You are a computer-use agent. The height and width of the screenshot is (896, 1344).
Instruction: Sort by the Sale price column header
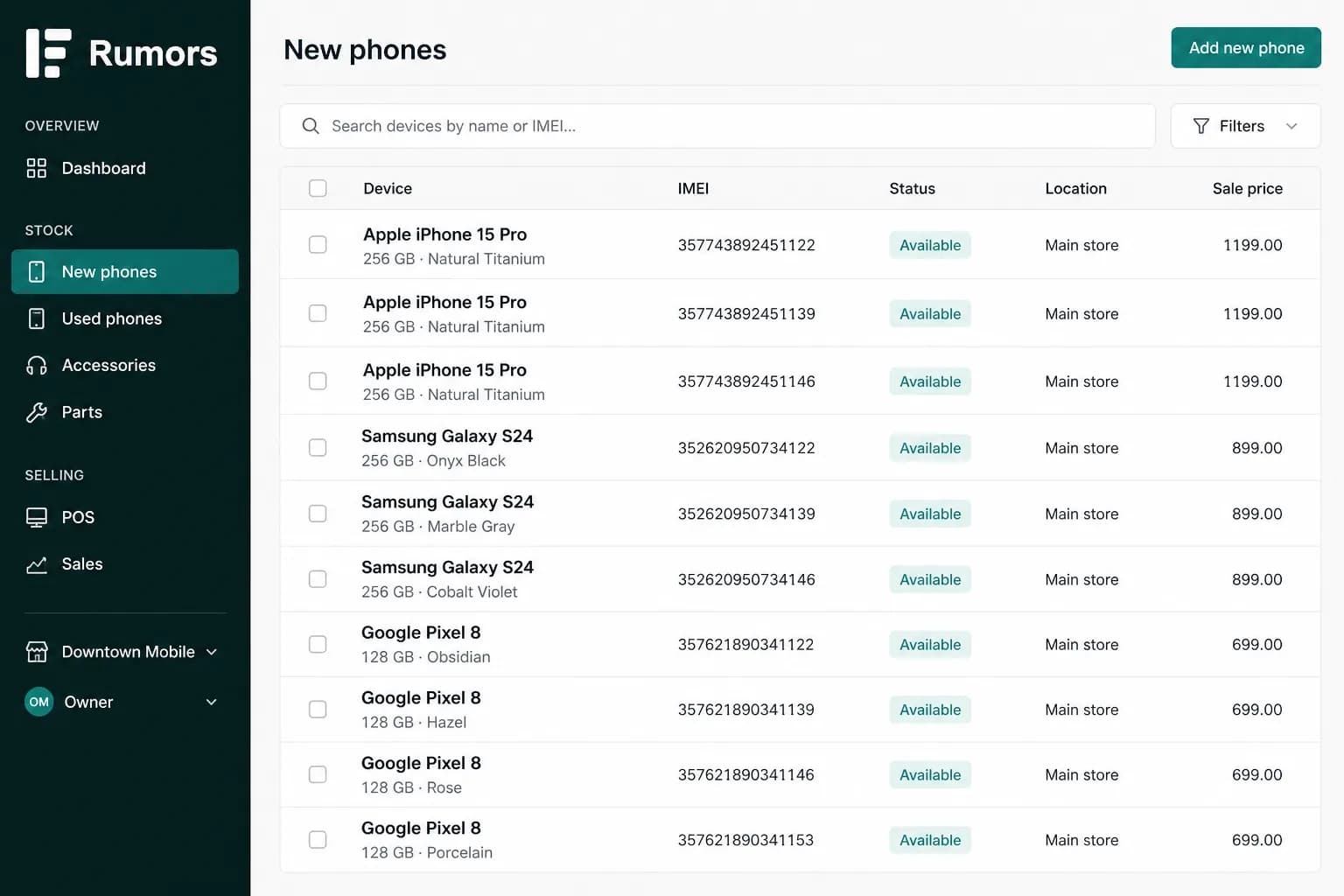[x=1247, y=188]
